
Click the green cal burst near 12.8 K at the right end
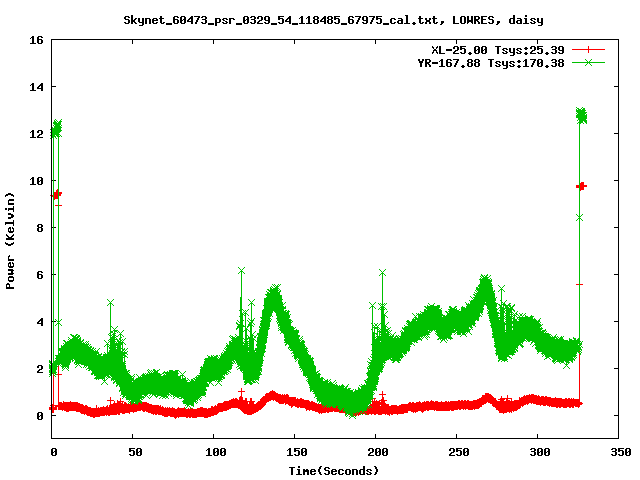pyautogui.click(x=581, y=116)
